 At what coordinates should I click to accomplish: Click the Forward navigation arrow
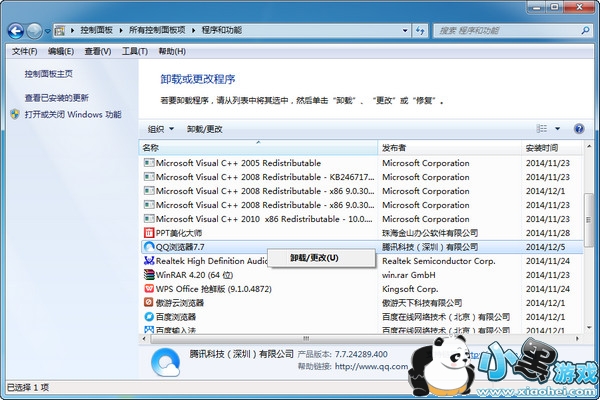(x=34, y=31)
